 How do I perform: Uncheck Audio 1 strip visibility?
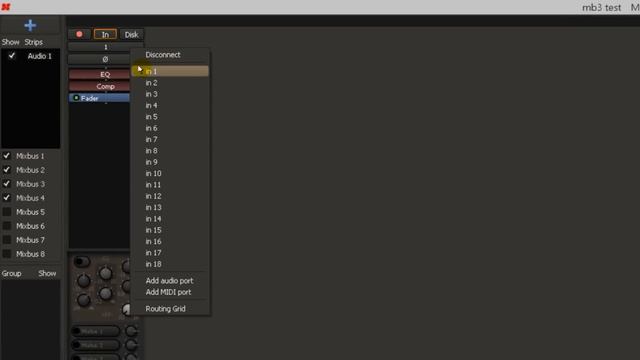tap(12, 56)
